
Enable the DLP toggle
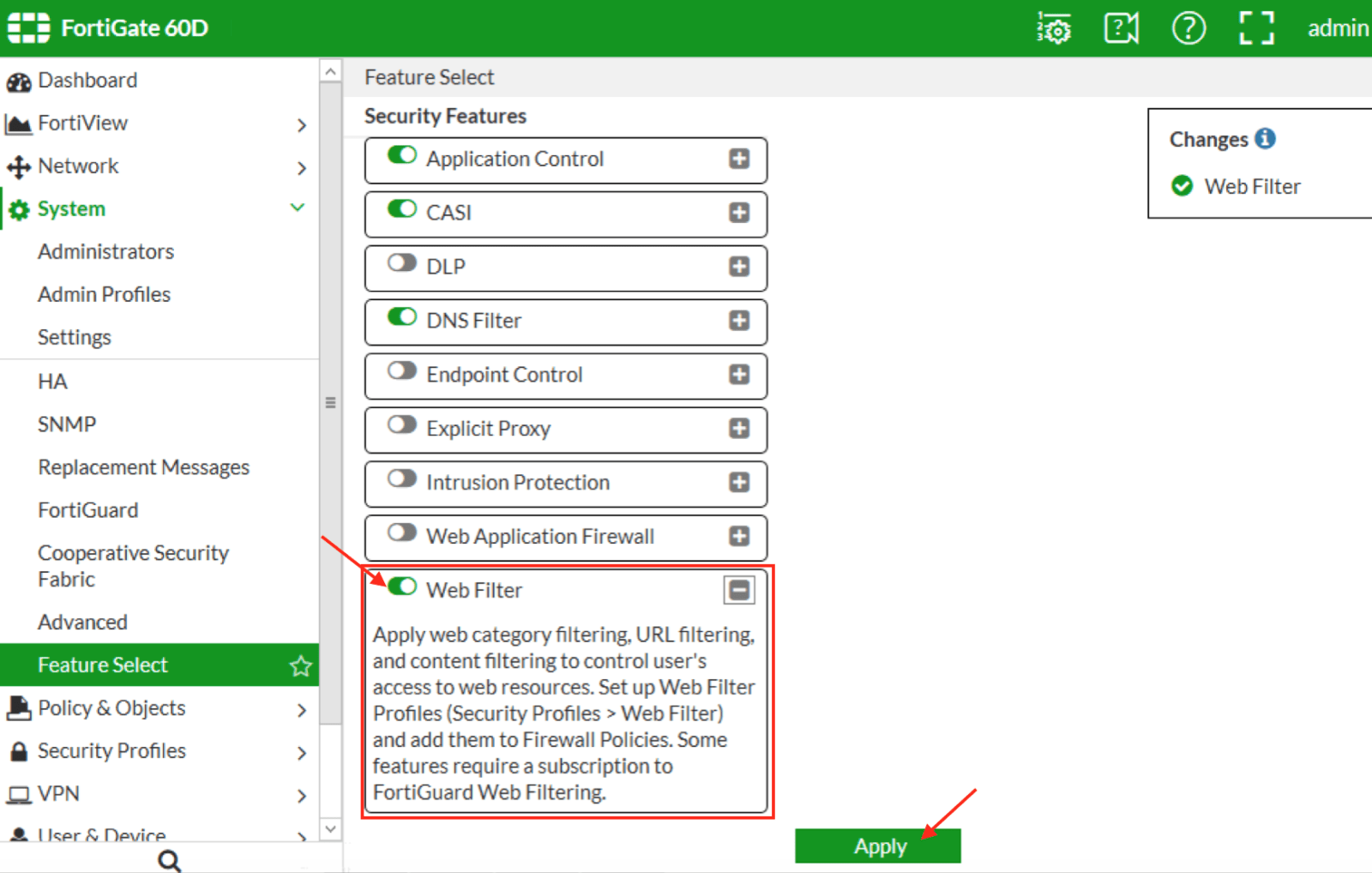[x=402, y=262]
